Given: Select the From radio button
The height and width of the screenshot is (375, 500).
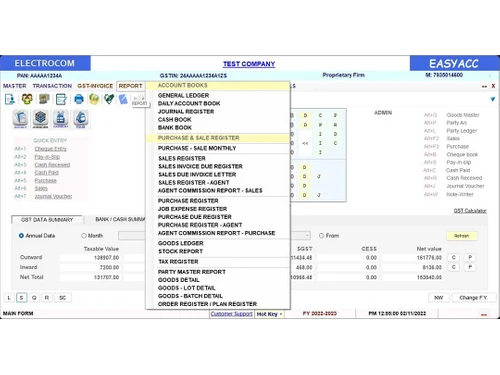Looking at the screenshot, I should (321, 236).
